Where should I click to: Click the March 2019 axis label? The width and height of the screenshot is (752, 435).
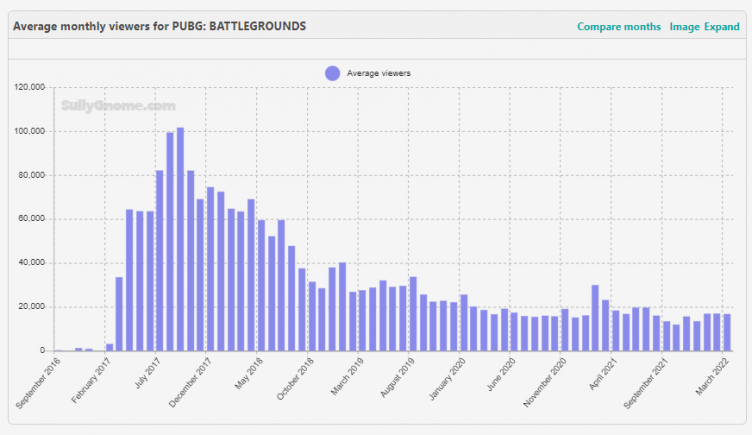[x=348, y=377]
